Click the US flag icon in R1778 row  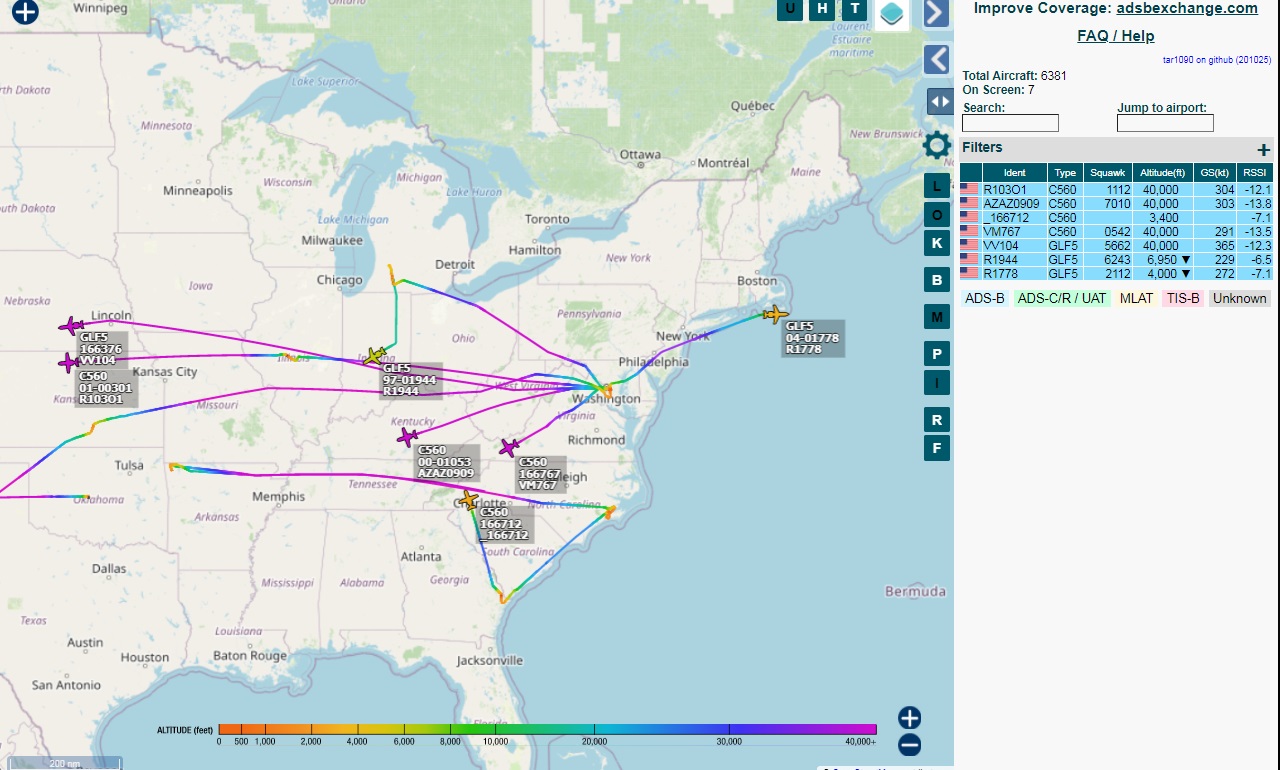tap(969, 273)
